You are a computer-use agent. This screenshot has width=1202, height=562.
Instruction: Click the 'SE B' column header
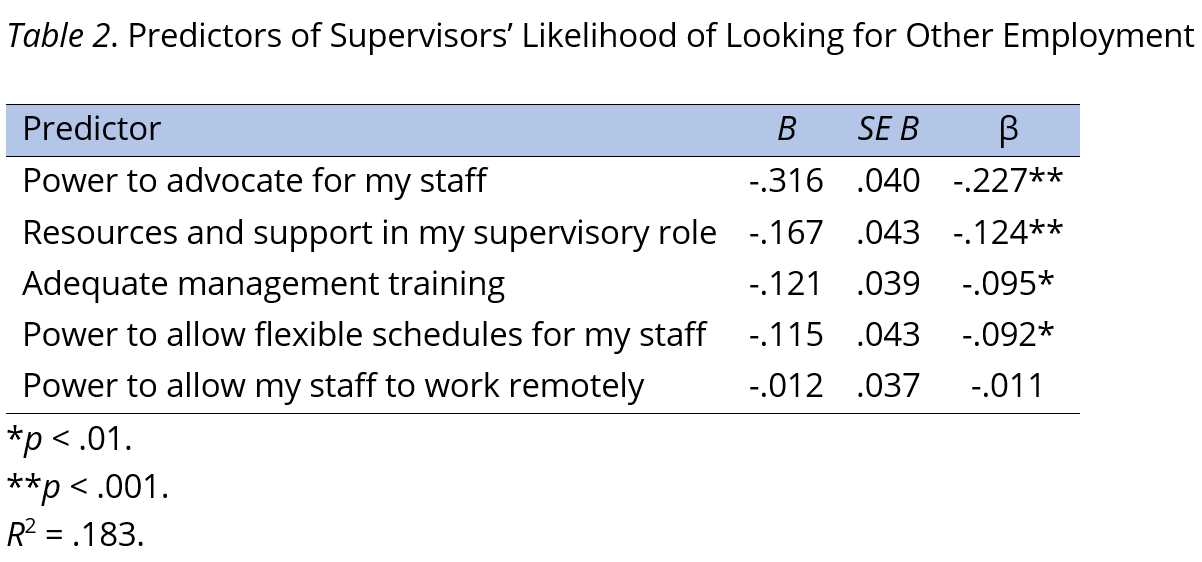pyautogui.click(x=887, y=130)
